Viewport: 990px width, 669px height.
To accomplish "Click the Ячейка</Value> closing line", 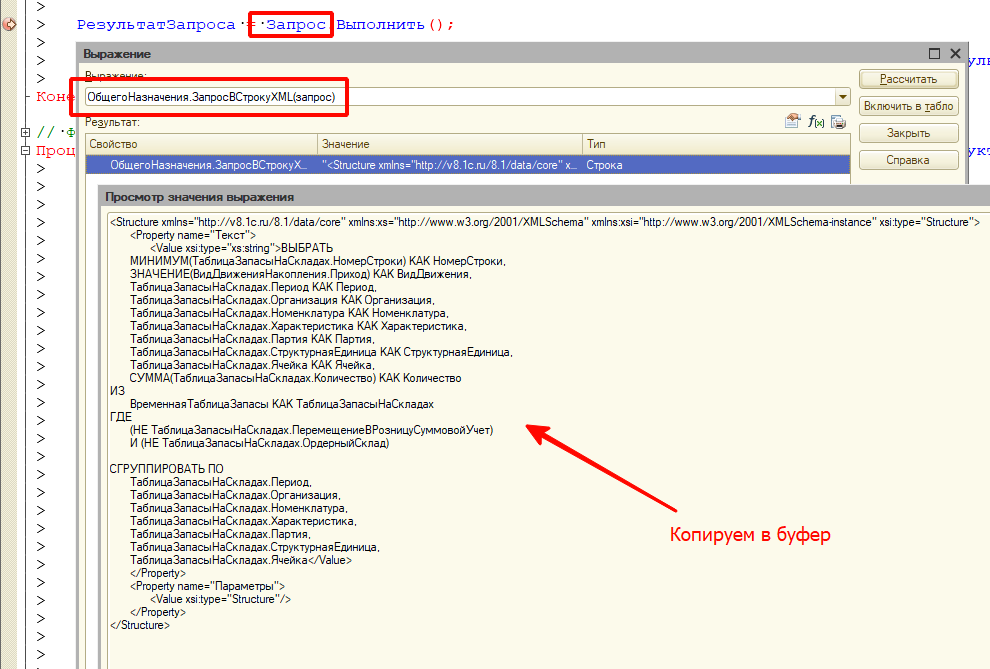I will pos(241,560).
